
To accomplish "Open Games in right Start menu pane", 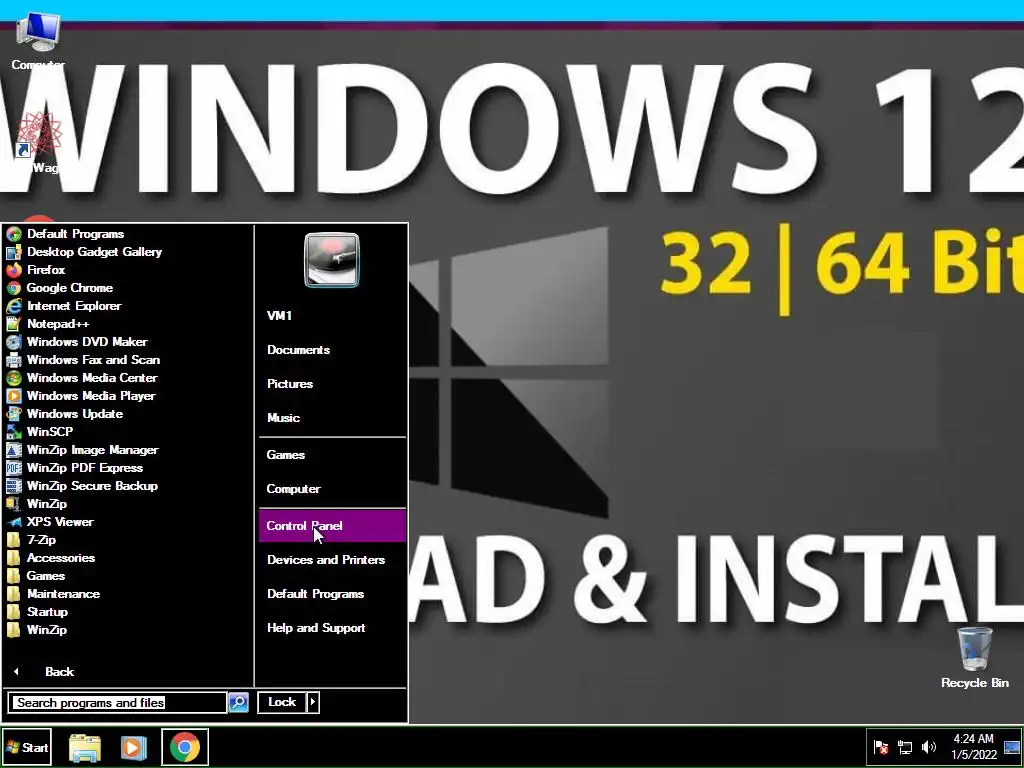I will pyautogui.click(x=286, y=455).
